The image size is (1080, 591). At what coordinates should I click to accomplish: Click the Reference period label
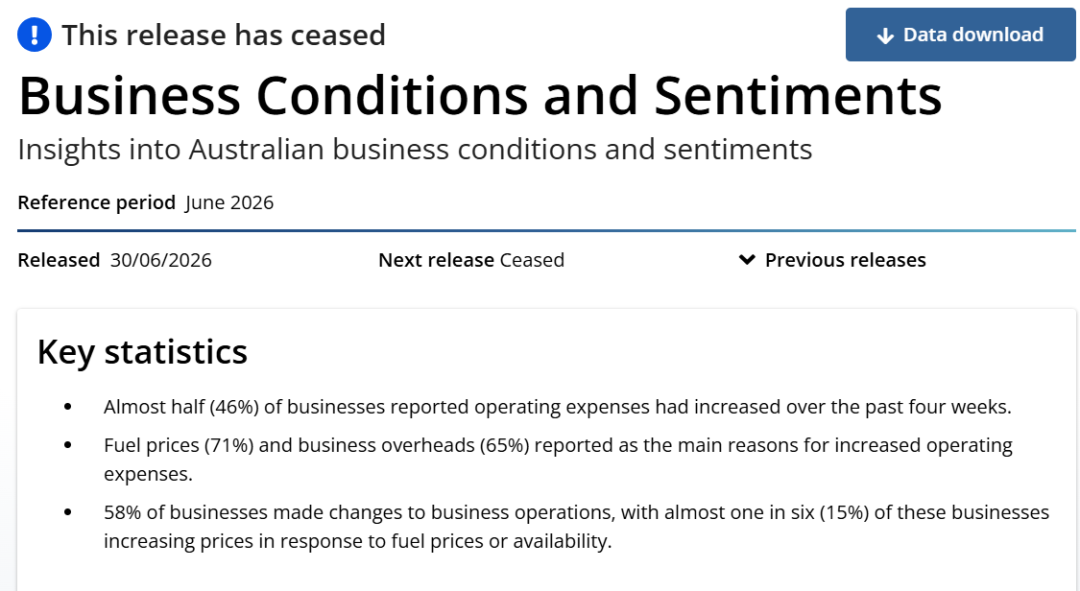(96, 203)
